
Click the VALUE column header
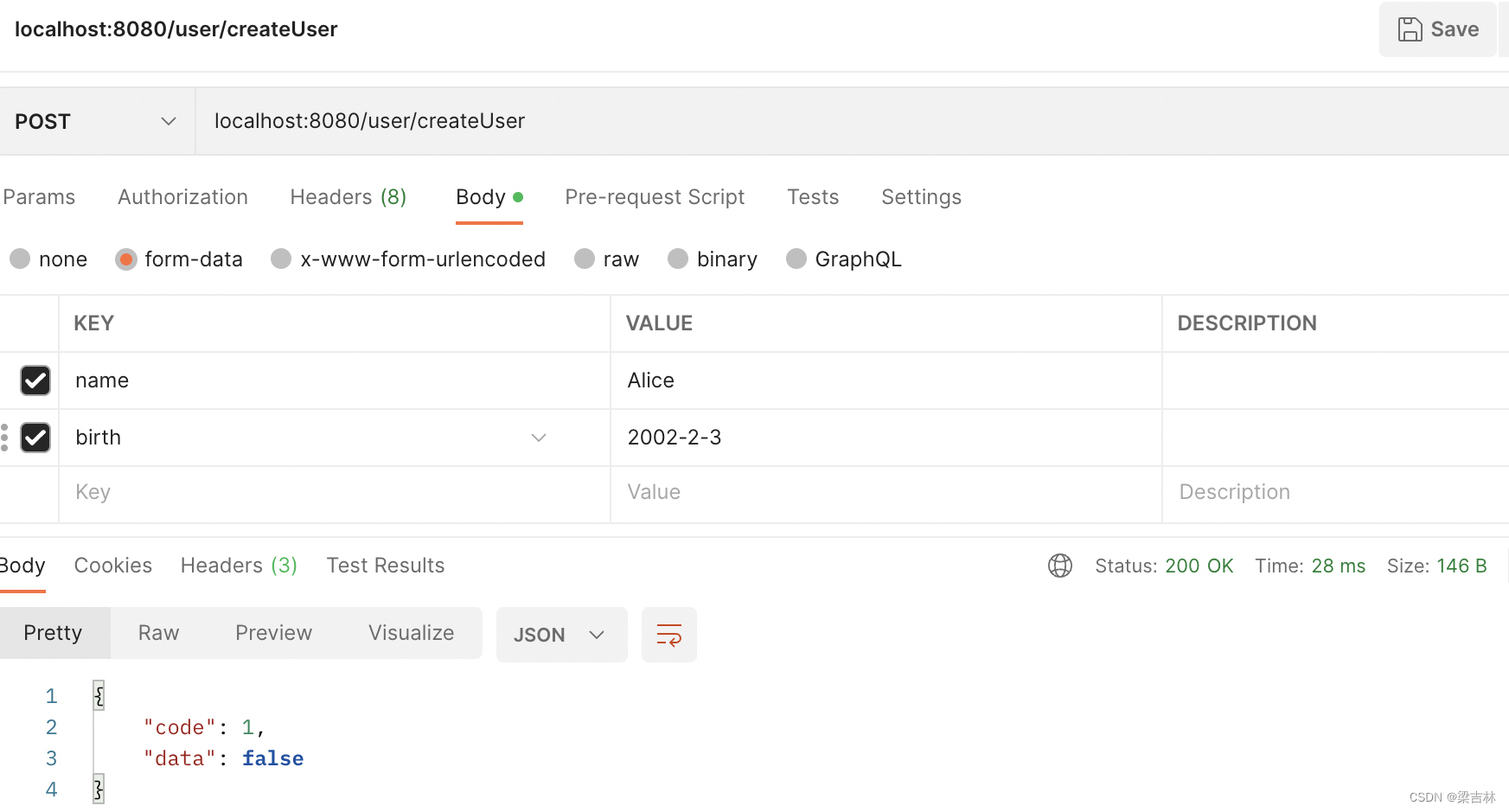(659, 323)
